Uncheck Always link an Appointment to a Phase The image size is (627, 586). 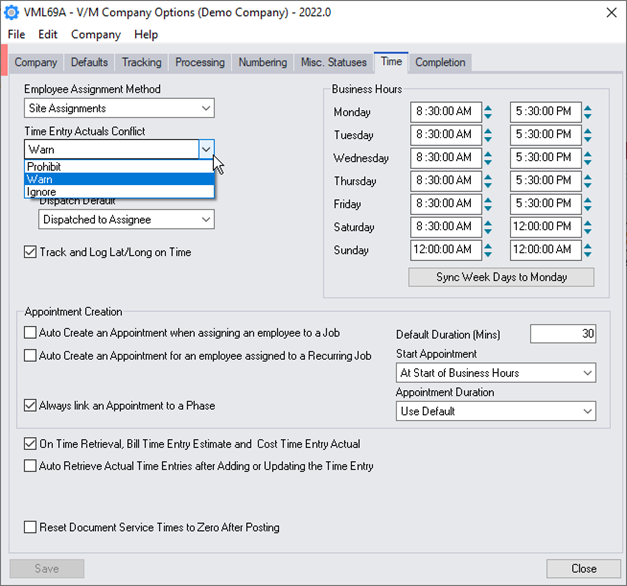(x=30, y=405)
